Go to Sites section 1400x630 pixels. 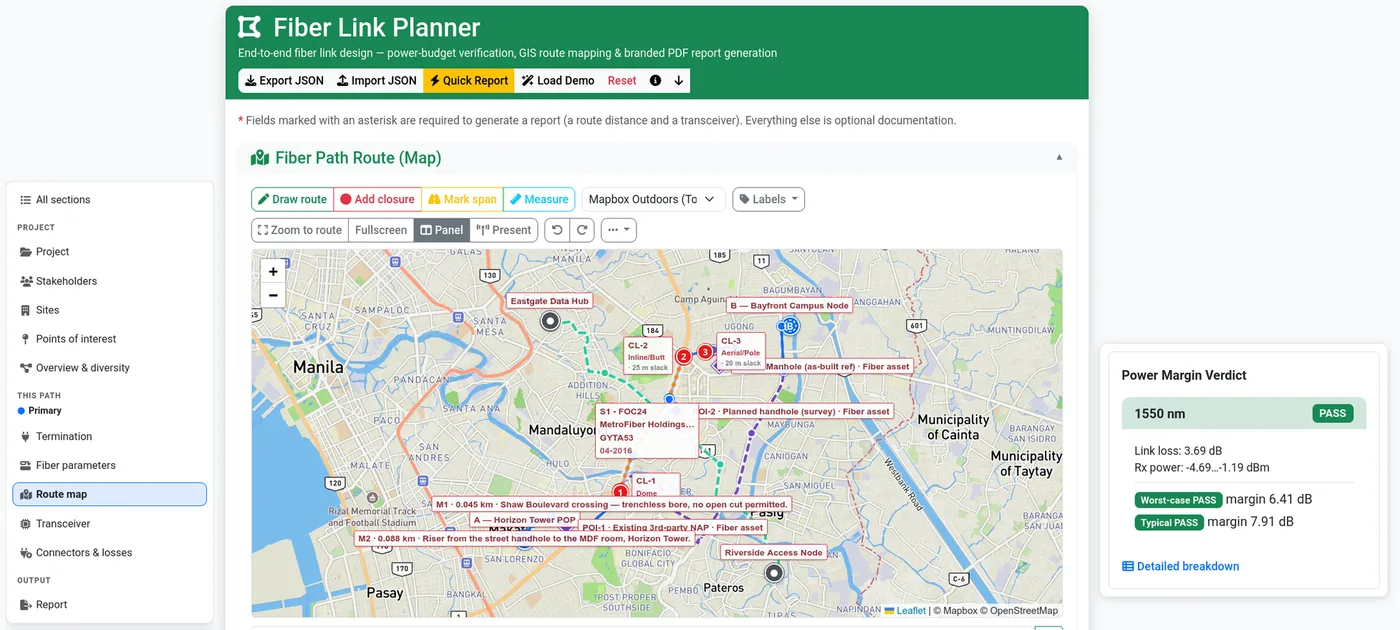110,310
